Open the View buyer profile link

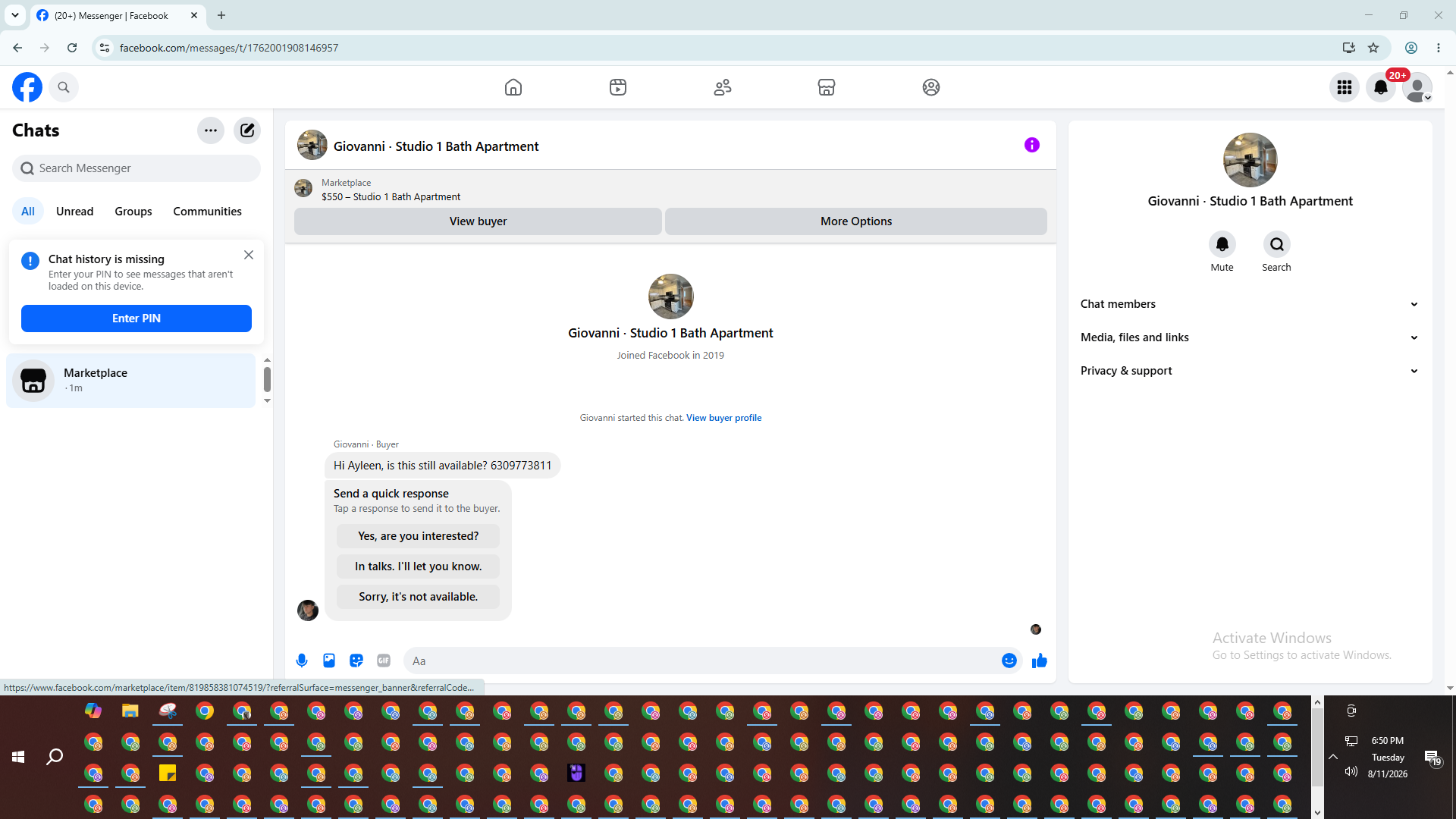point(723,418)
